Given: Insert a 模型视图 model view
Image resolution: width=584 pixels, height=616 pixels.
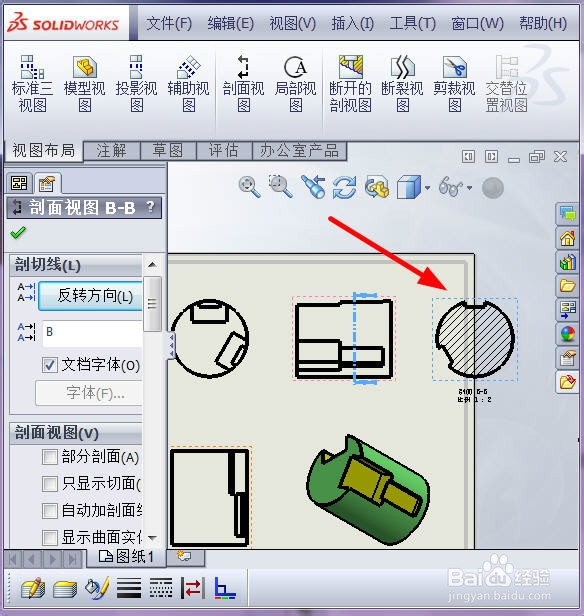Looking at the screenshot, I should pyautogui.click(x=84, y=84).
